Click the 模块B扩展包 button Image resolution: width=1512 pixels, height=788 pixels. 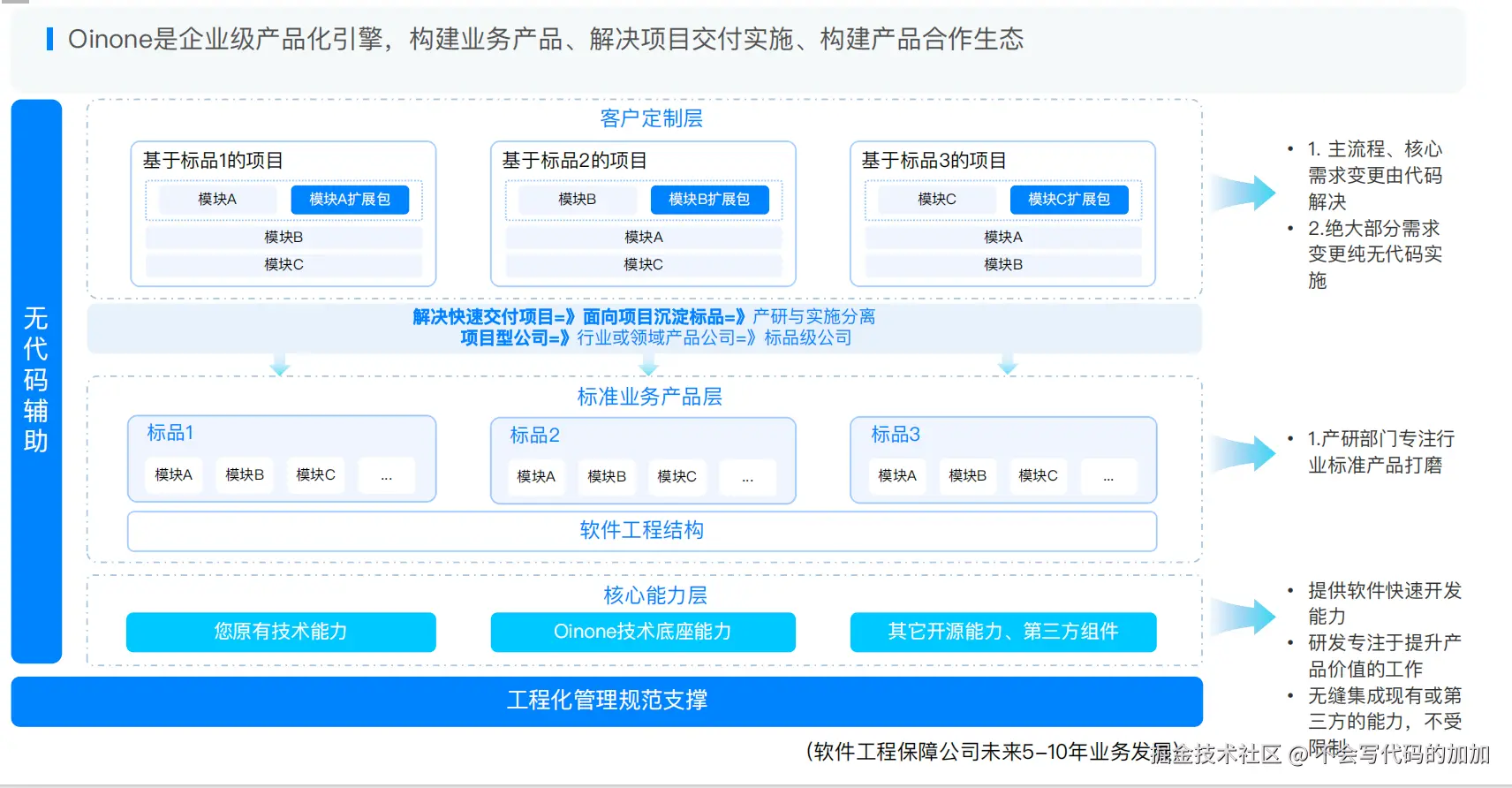click(709, 200)
